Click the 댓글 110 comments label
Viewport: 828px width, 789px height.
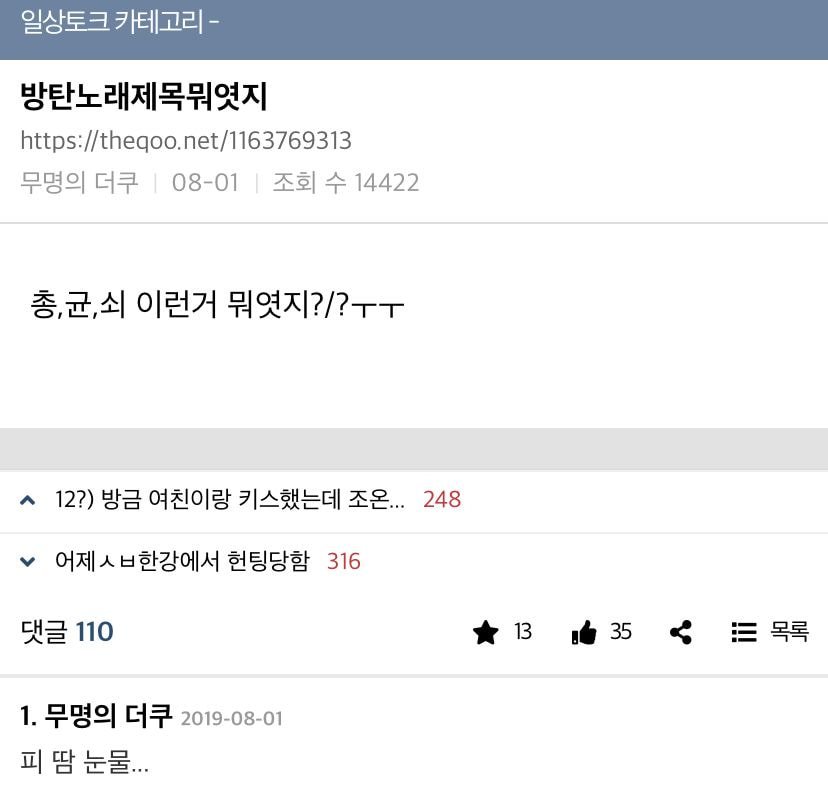point(67,632)
